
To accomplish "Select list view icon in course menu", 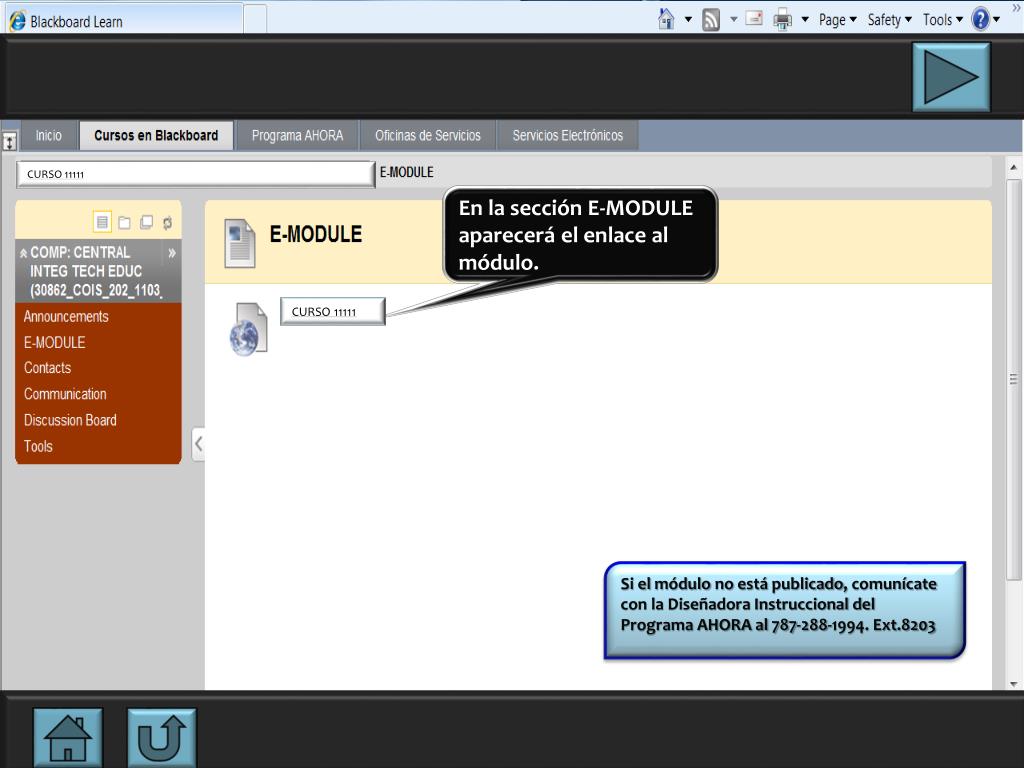I will [x=103, y=222].
